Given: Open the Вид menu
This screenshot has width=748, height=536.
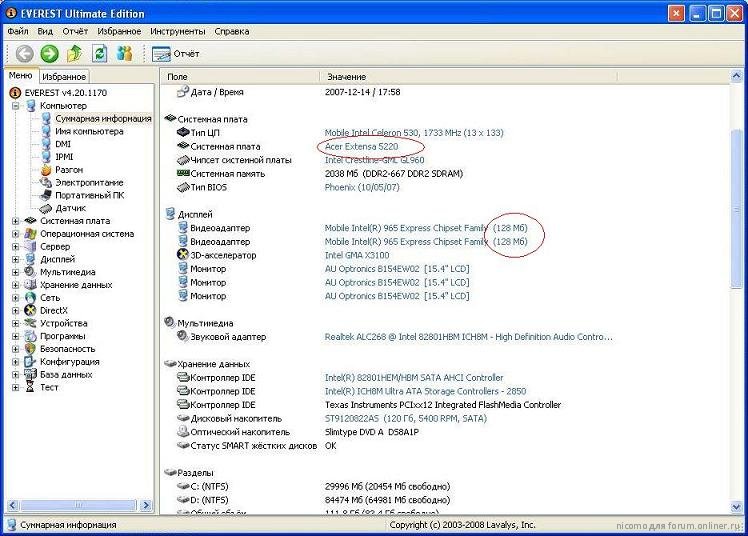Looking at the screenshot, I should tap(45, 31).
